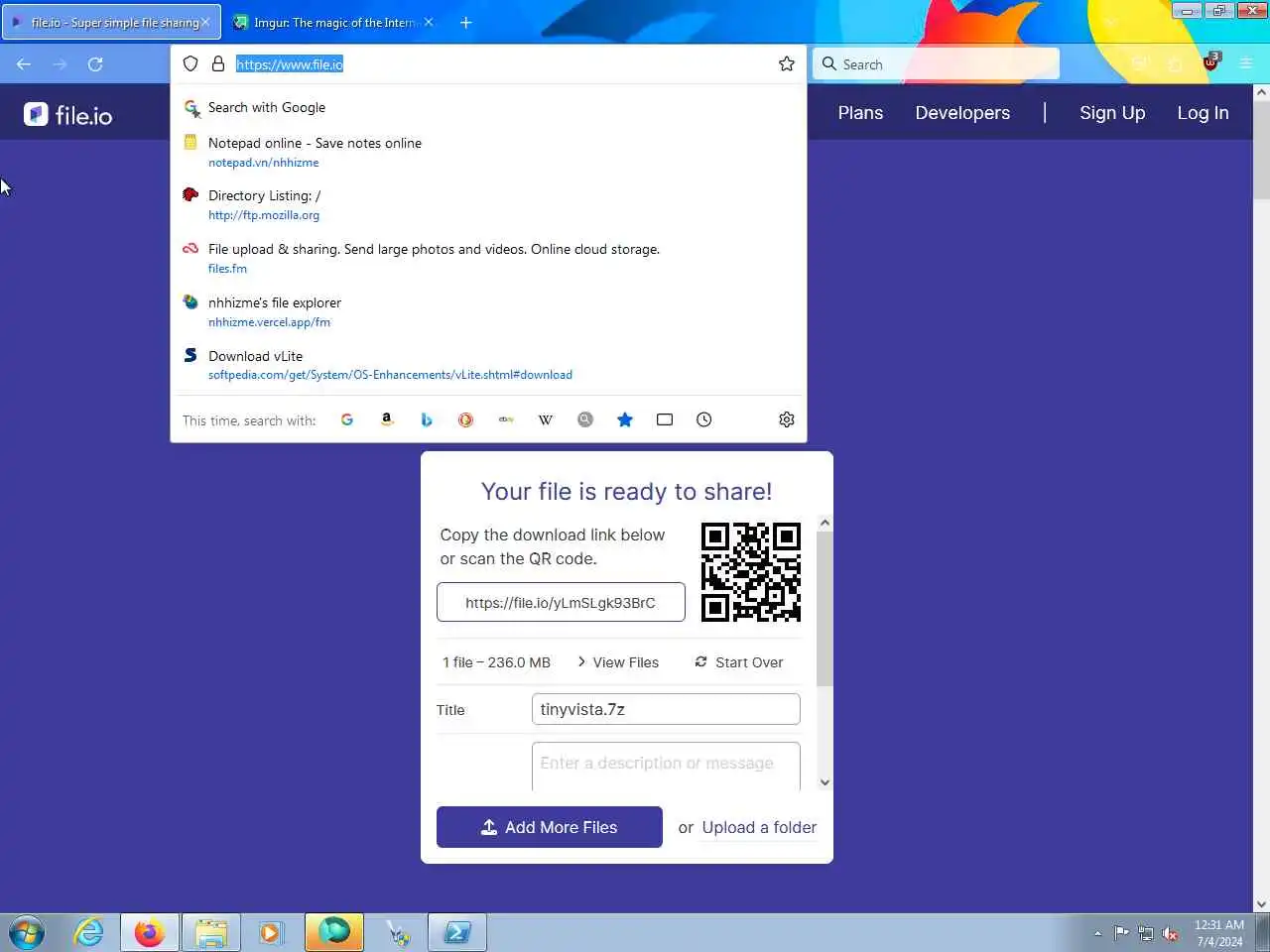Open nhhizme's file explorer suggestion
The width and height of the screenshot is (1270, 952).
click(x=489, y=311)
